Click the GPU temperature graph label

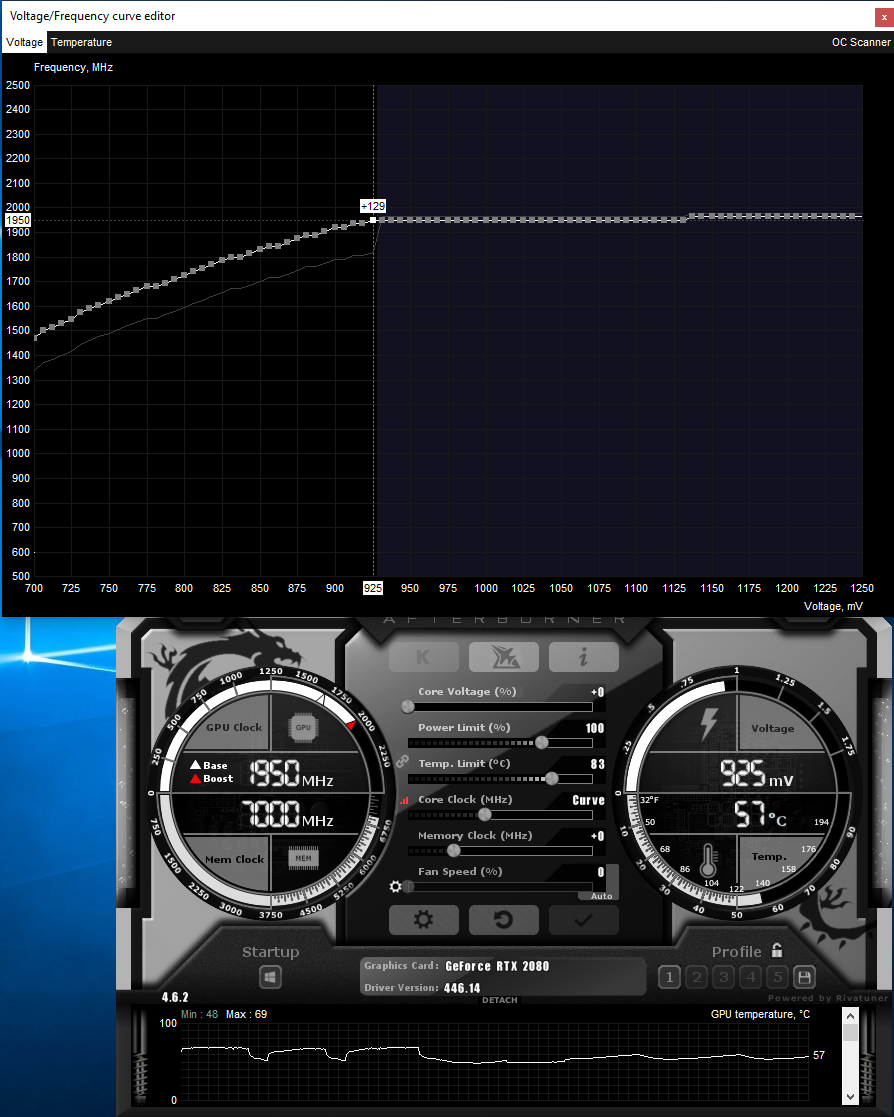coord(760,1014)
